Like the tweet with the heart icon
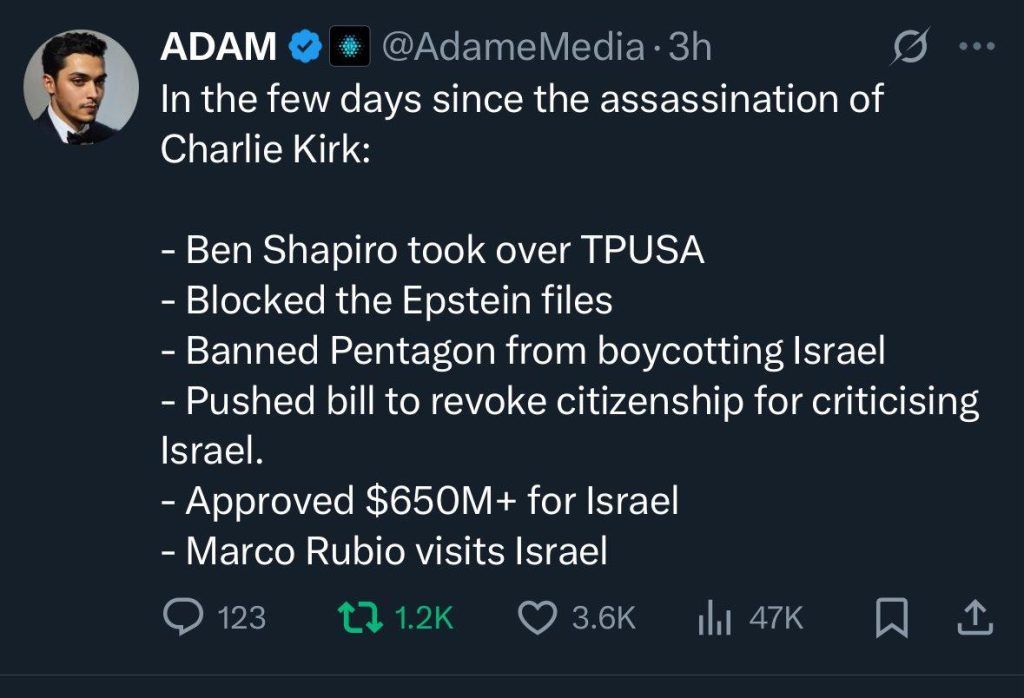 [540, 617]
